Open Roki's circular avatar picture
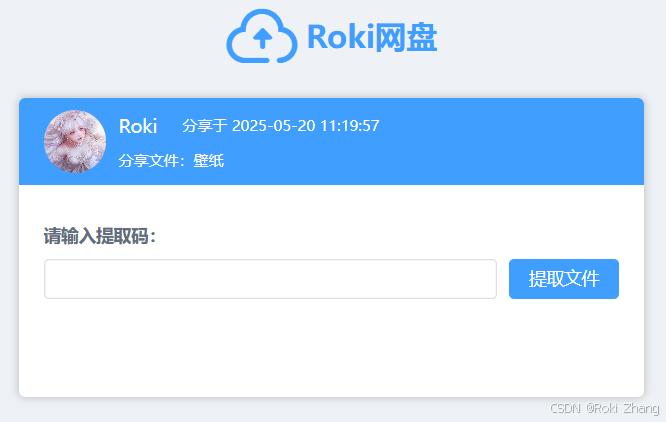The width and height of the screenshot is (666, 422). [75, 141]
